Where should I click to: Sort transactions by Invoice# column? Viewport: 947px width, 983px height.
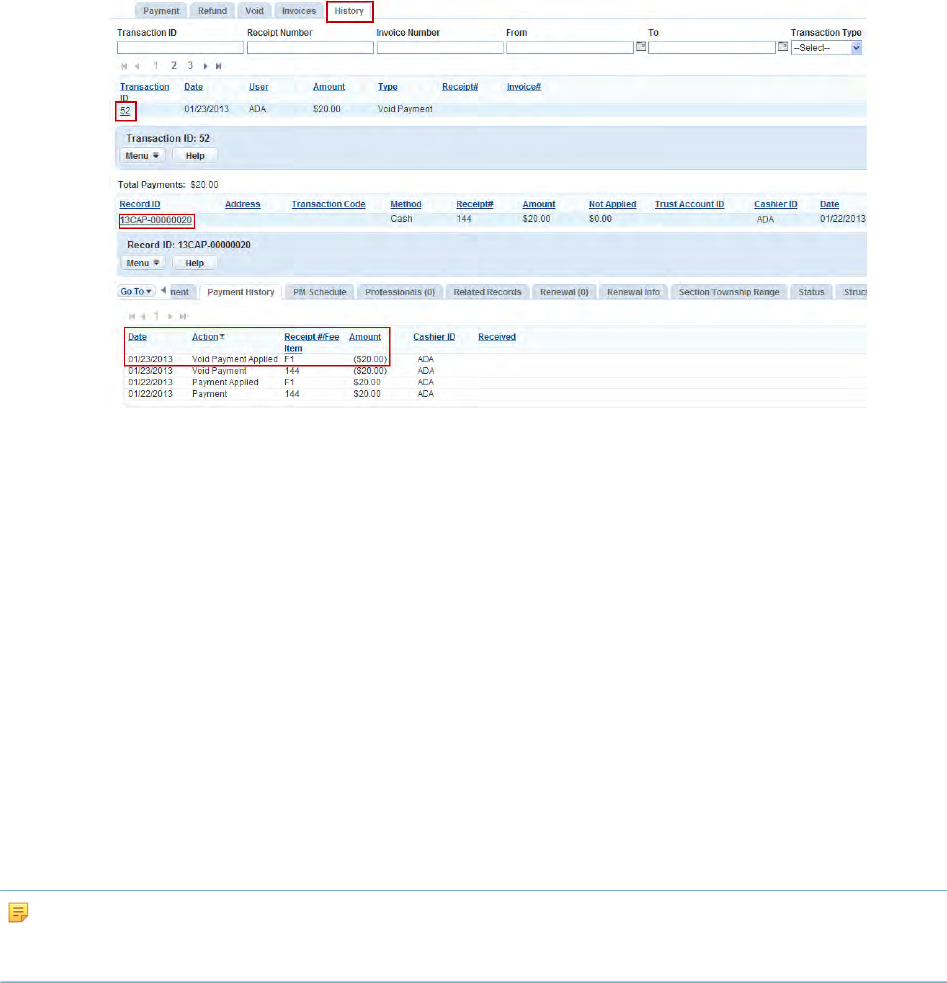tap(524, 87)
